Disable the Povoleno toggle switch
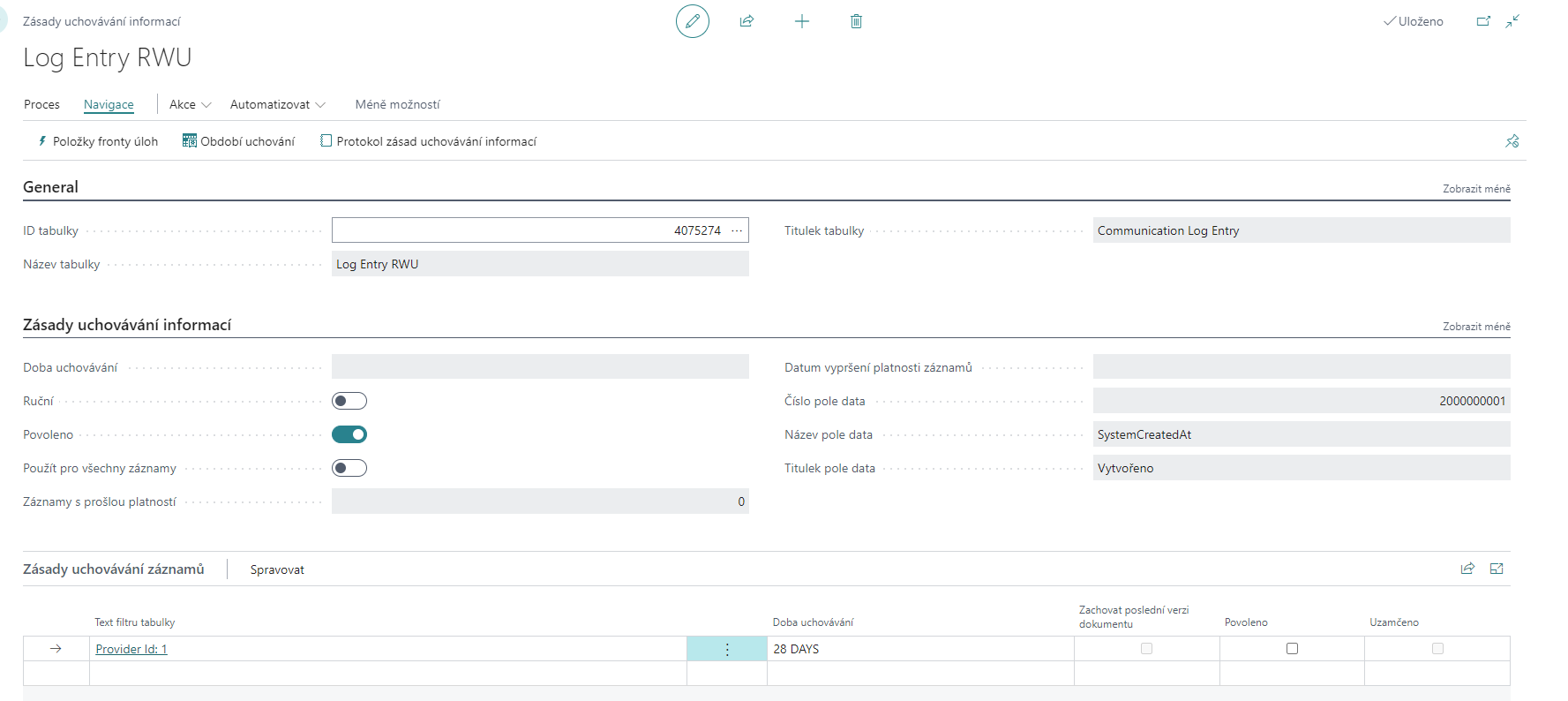 [349, 434]
